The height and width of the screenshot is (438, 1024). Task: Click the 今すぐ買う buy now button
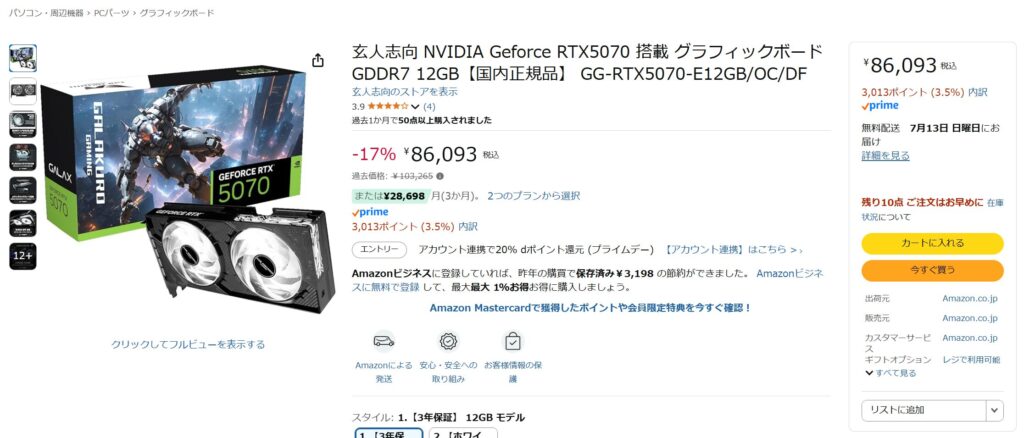click(x=932, y=270)
